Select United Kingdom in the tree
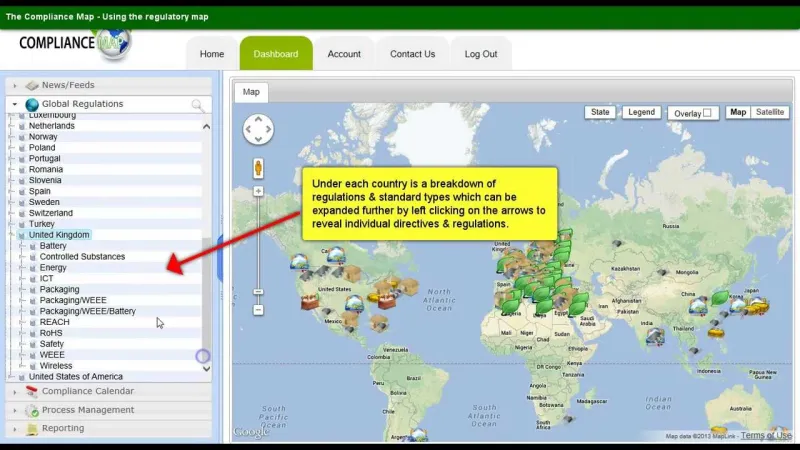This screenshot has width=800, height=450. point(59,235)
